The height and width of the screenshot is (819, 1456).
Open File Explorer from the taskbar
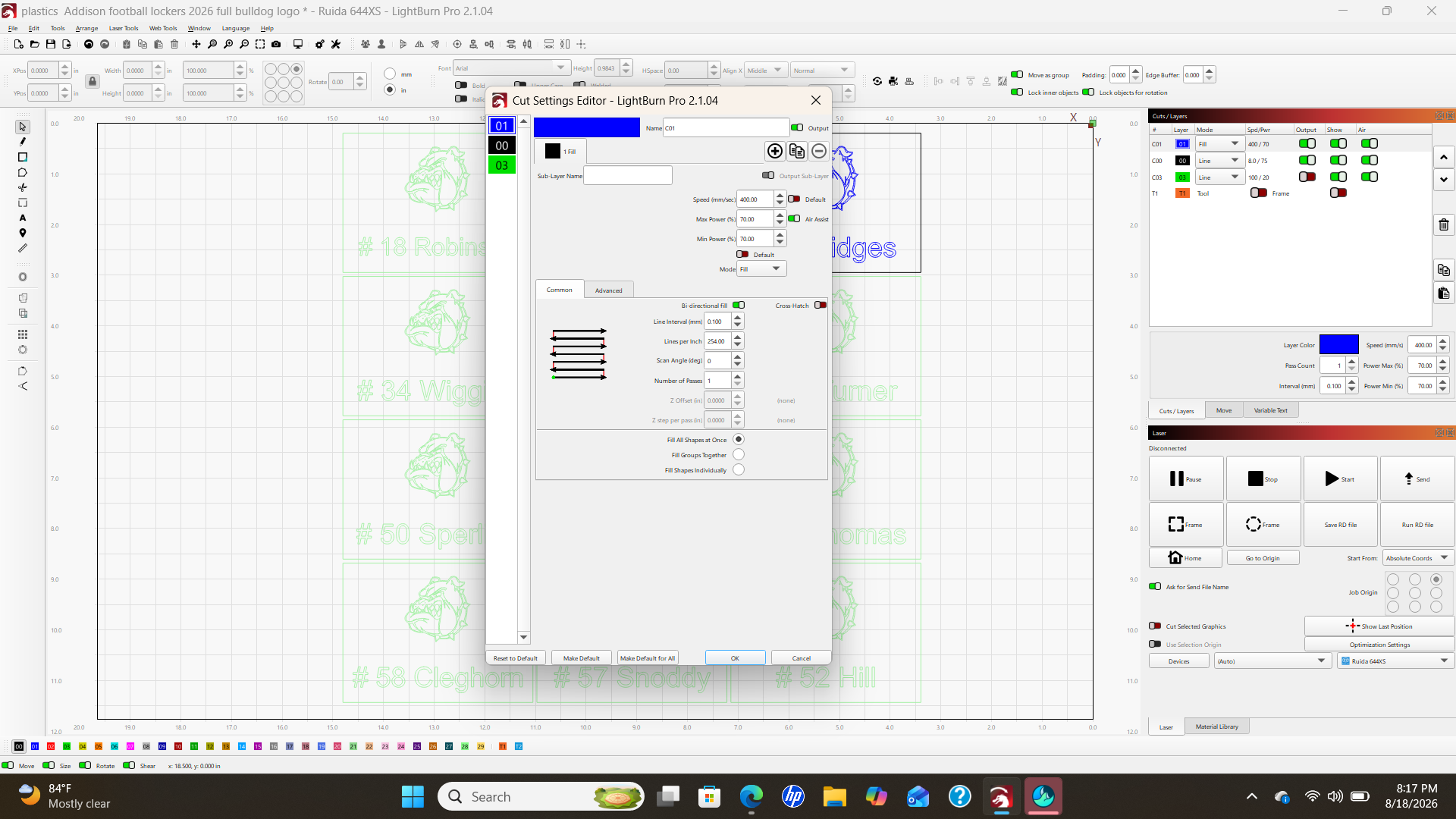coord(835,796)
